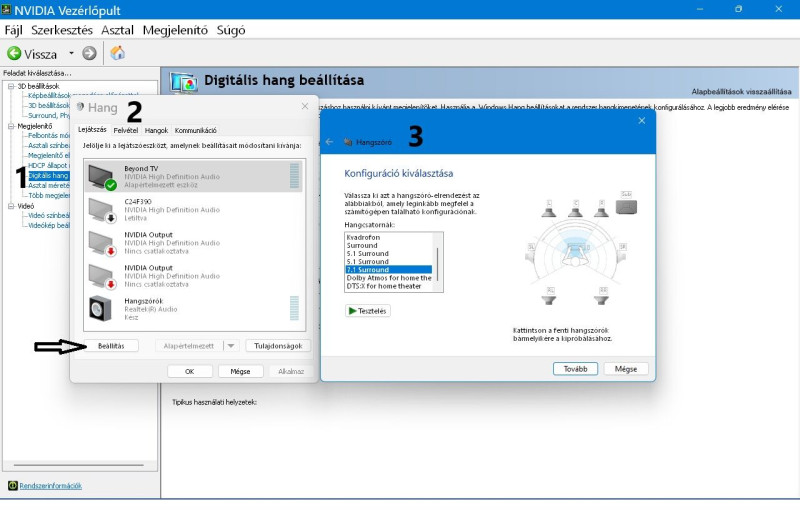Click Mégse in Hang dialog

[240, 371]
